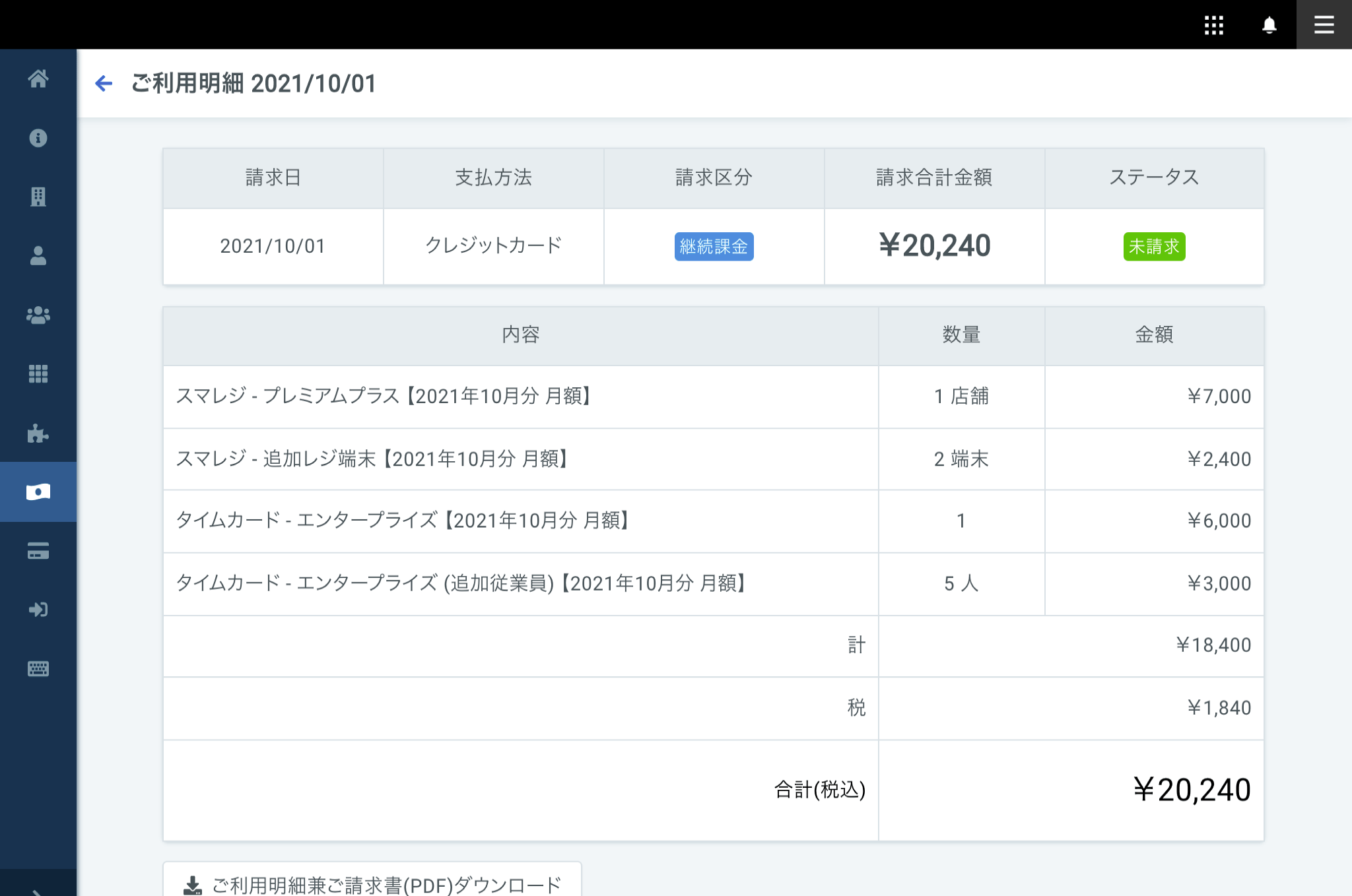The image size is (1352, 896).
Task: Click the subtotal ¥18,400 value
Action: click(1213, 645)
